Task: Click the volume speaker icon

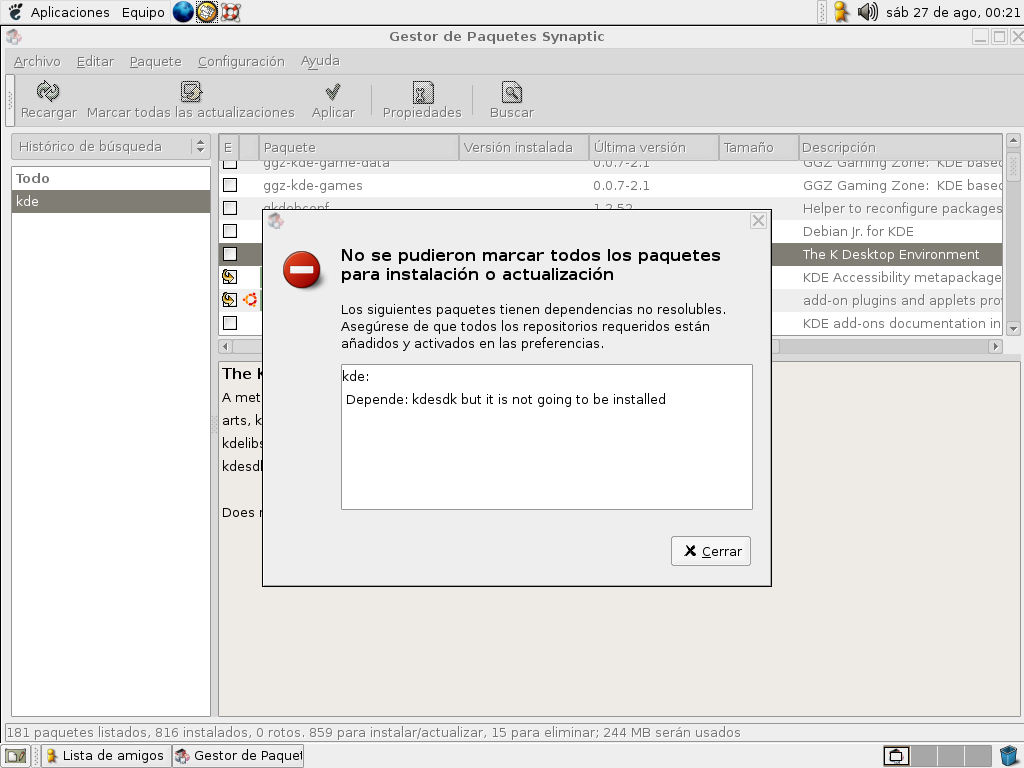Action: click(867, 12)
